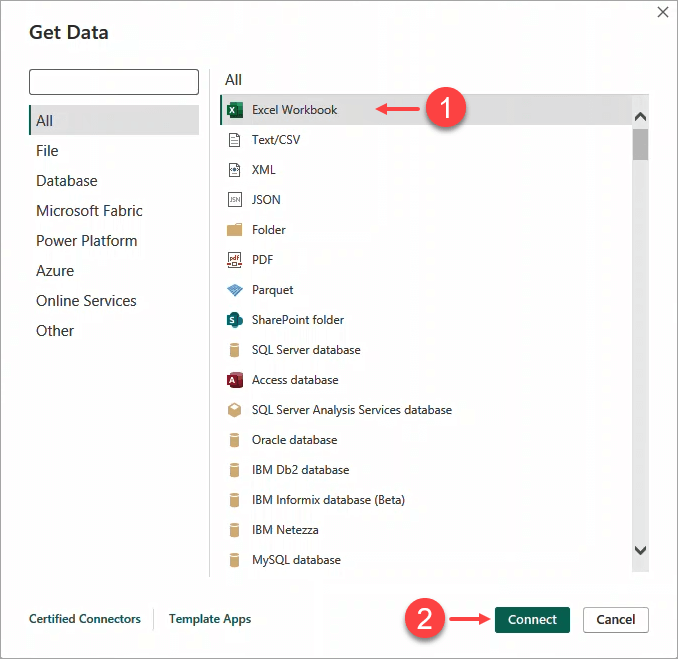
Task: Click the connector list scrollbar thumb
Action: click(640, 144)
